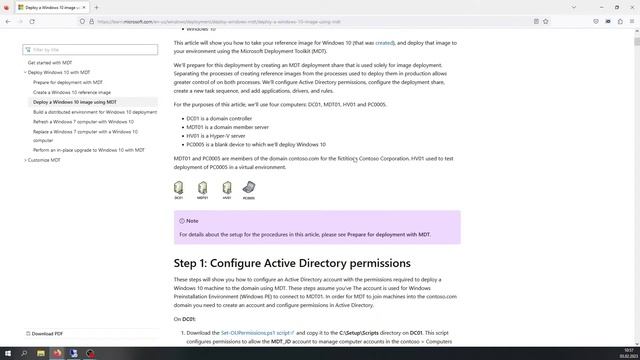The width and height of the screenshot is (640, 360).
Task: Click the 'MDT01 is a domain member server' bullet
Action: pos(227,127)
